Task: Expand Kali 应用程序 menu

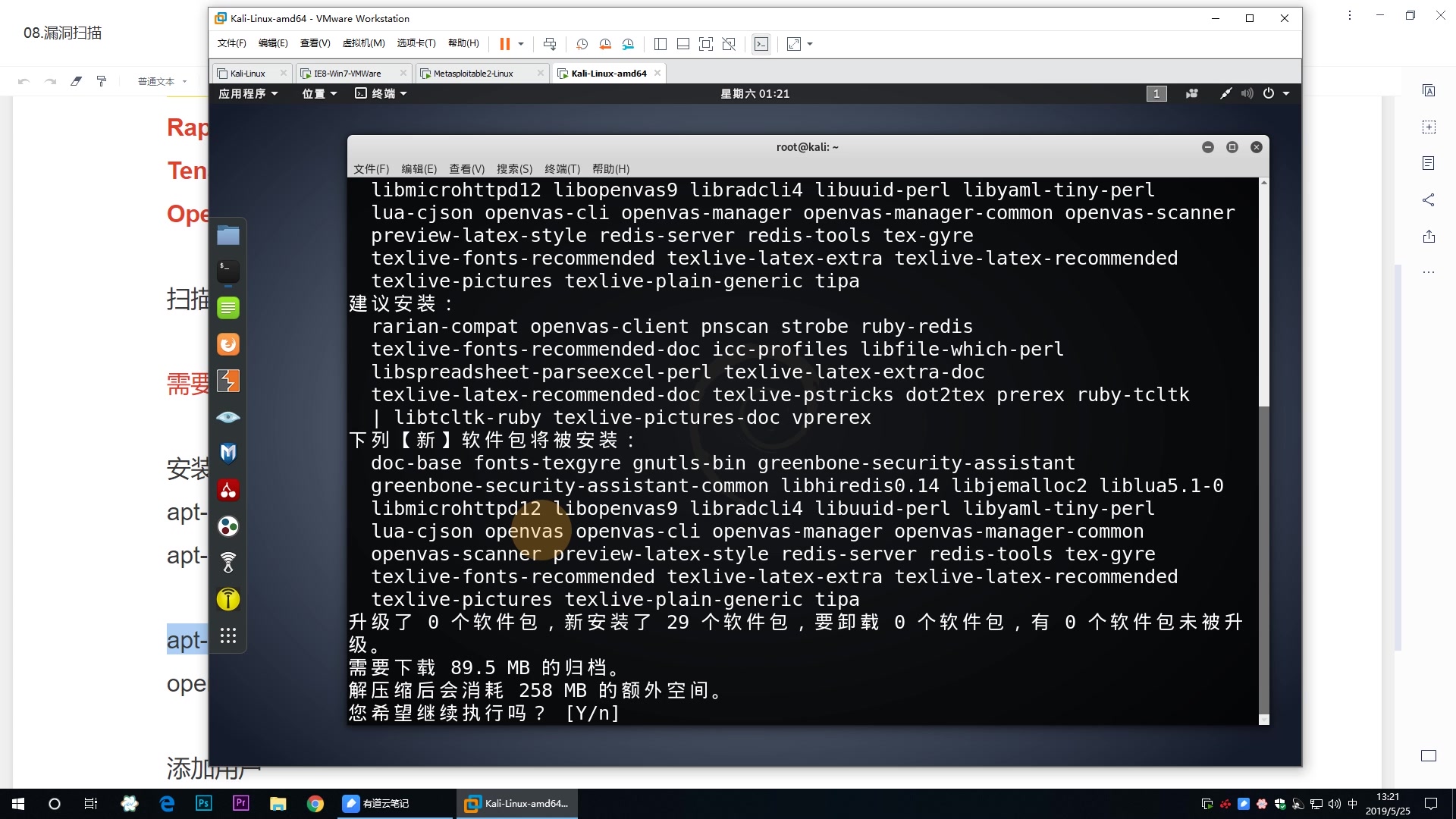Action: [248, 93]
